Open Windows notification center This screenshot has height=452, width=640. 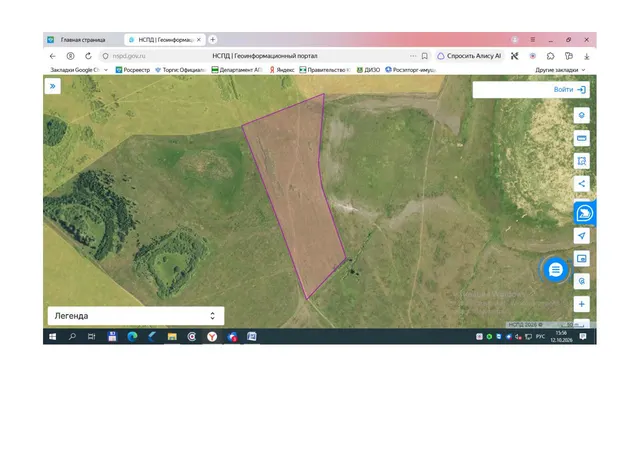583,336
